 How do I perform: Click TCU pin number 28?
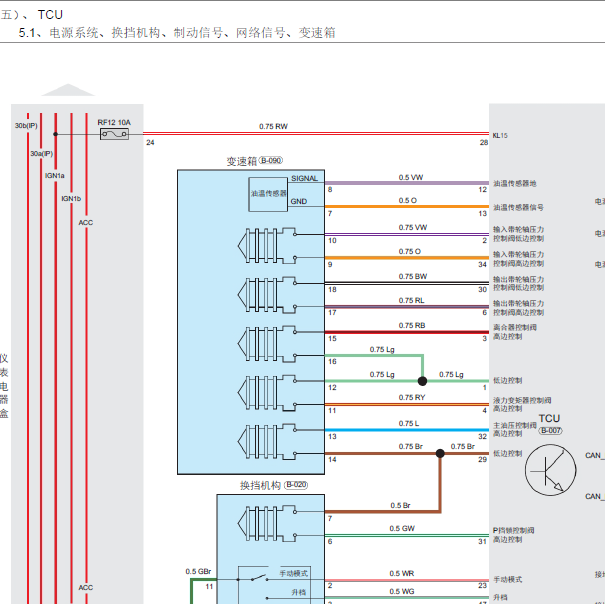[x=484, y=142]
